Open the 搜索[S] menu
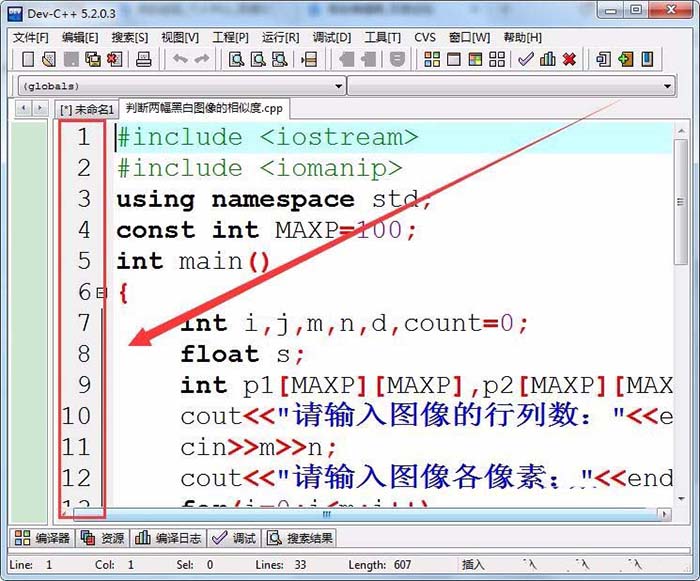Viewport: 700px width, 581px height. [x=129, y=38]
